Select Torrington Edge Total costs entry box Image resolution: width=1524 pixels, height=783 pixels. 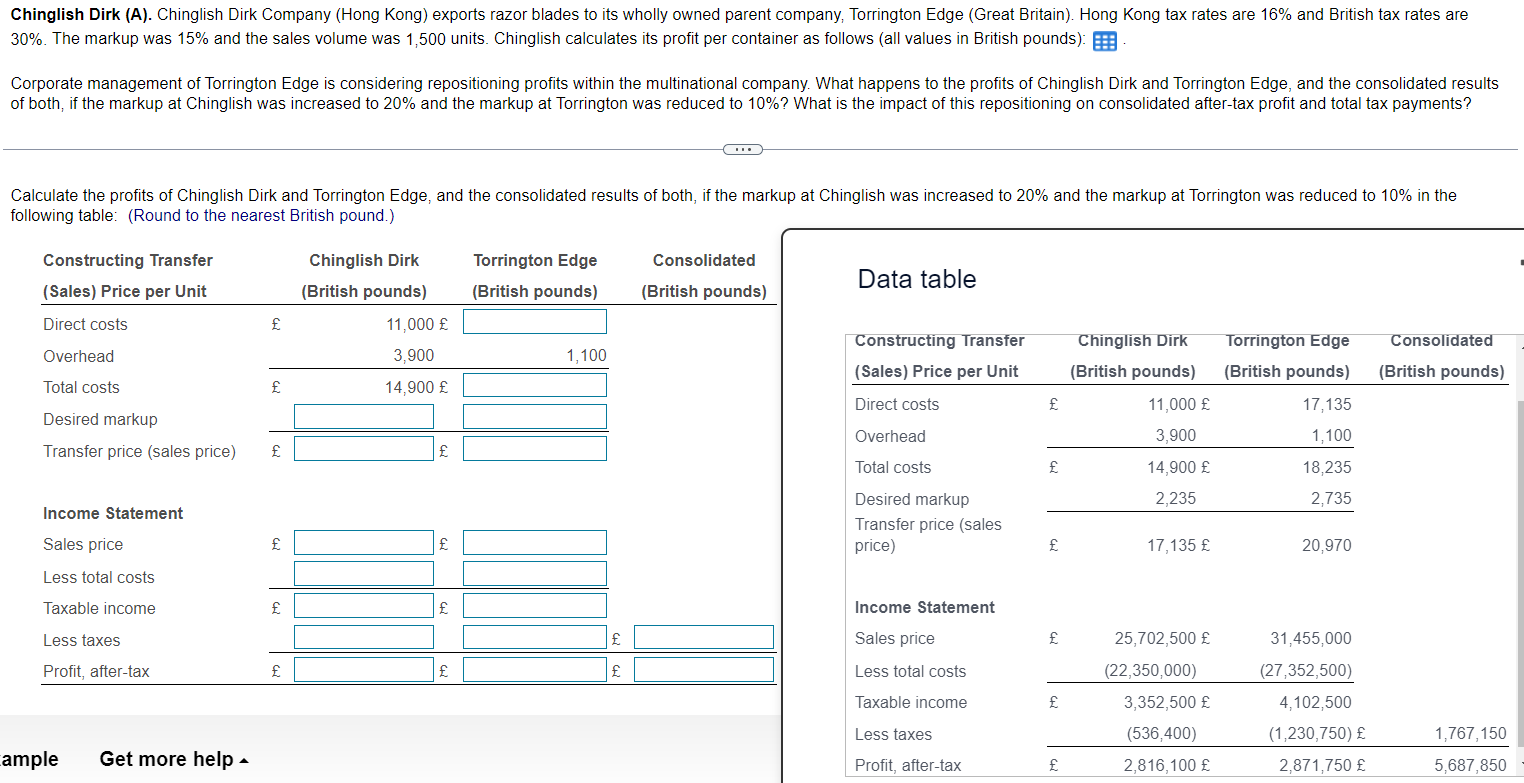(x=534, y=384)
